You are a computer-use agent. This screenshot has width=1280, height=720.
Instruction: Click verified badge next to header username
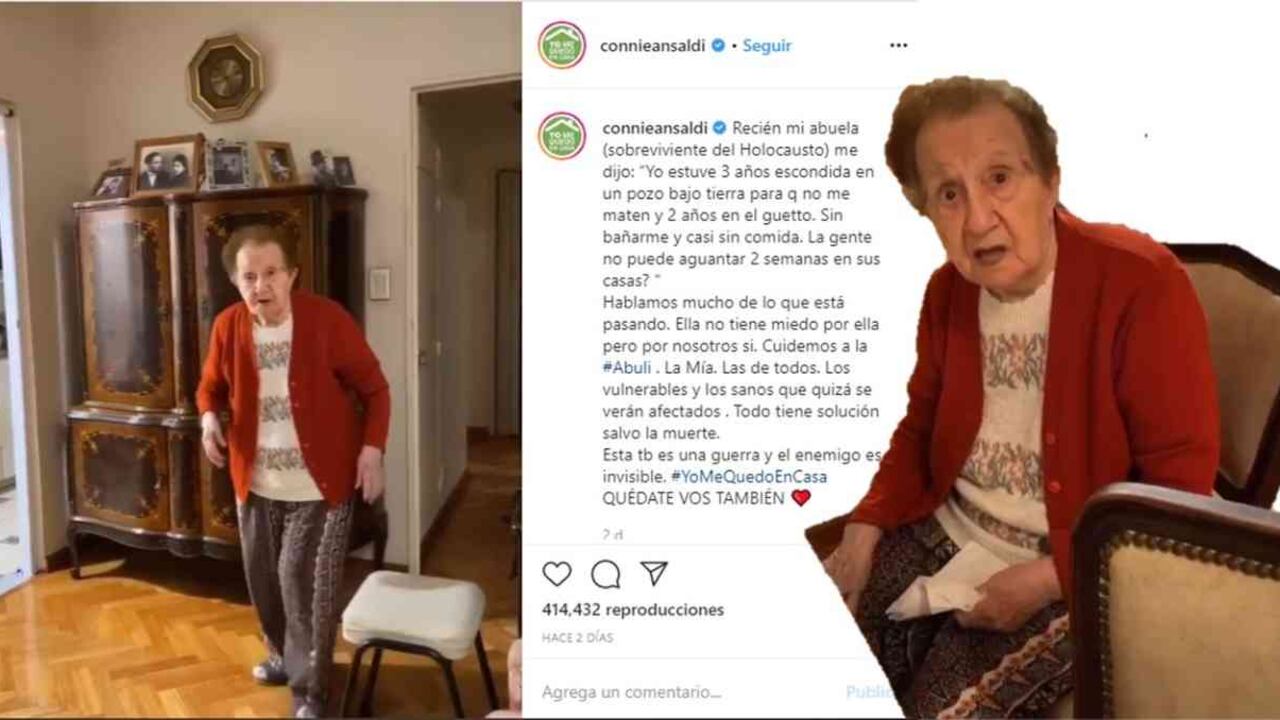click(718, 45)
